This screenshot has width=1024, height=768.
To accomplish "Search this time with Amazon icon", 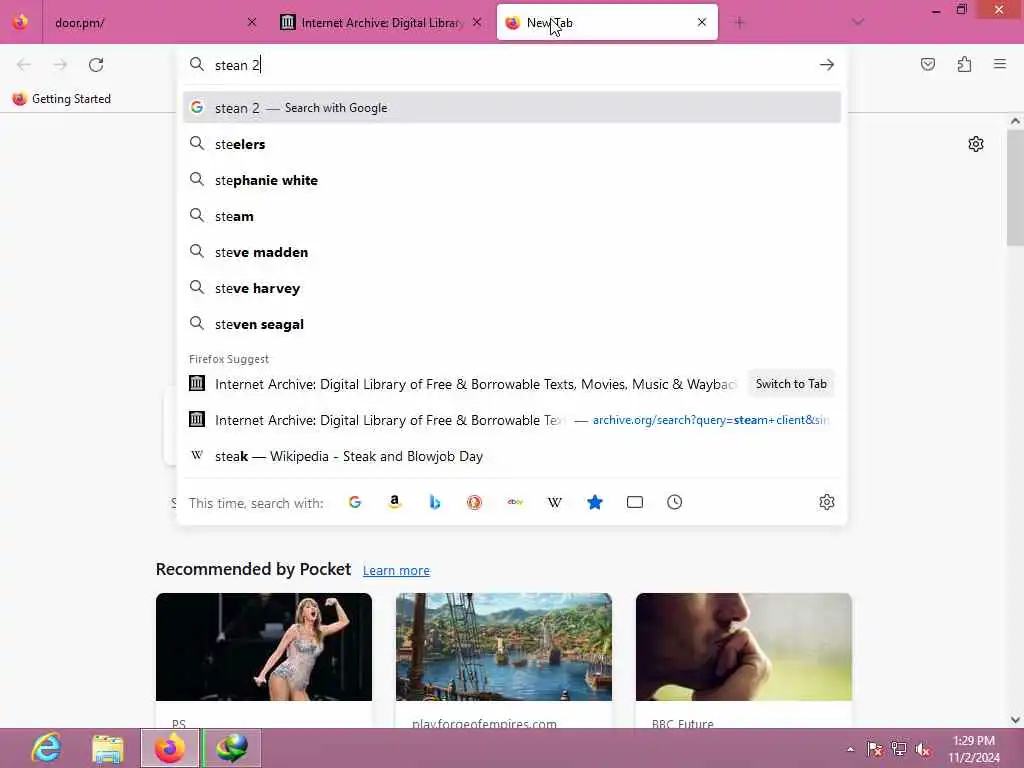I will pyautogui.click(x=394, y=502).
